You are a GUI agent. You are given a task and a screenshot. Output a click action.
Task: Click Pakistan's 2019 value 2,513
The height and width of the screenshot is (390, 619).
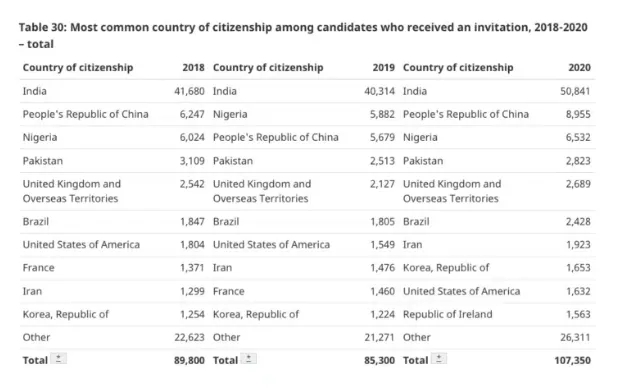tap(382, 161)
